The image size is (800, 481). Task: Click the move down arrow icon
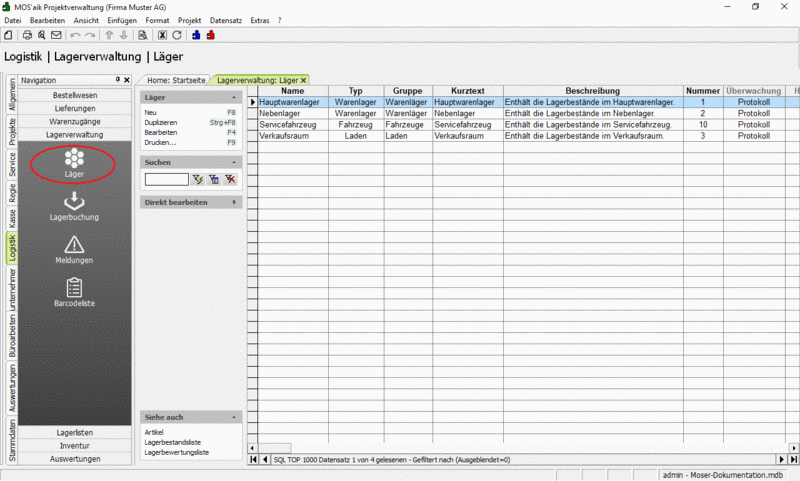[123, 35]
